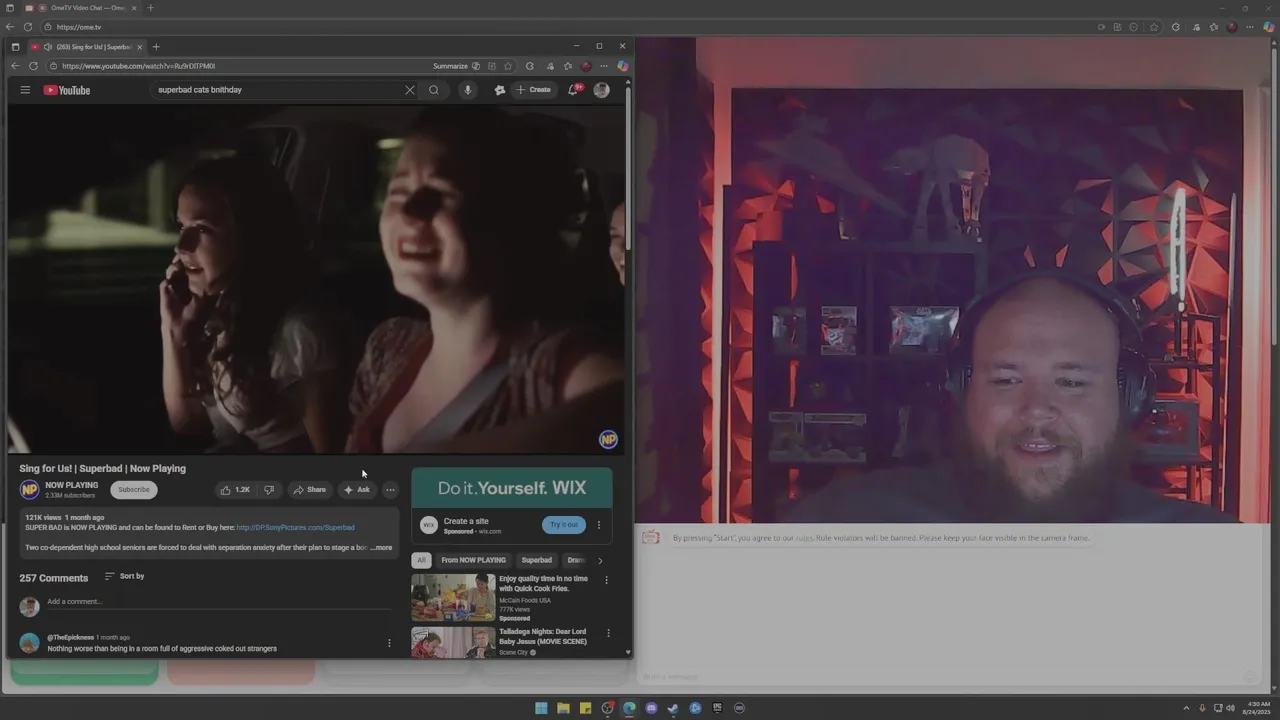Open options for TheEpickness comment
The image size is (1280, 720).
(x=389, y=643)
